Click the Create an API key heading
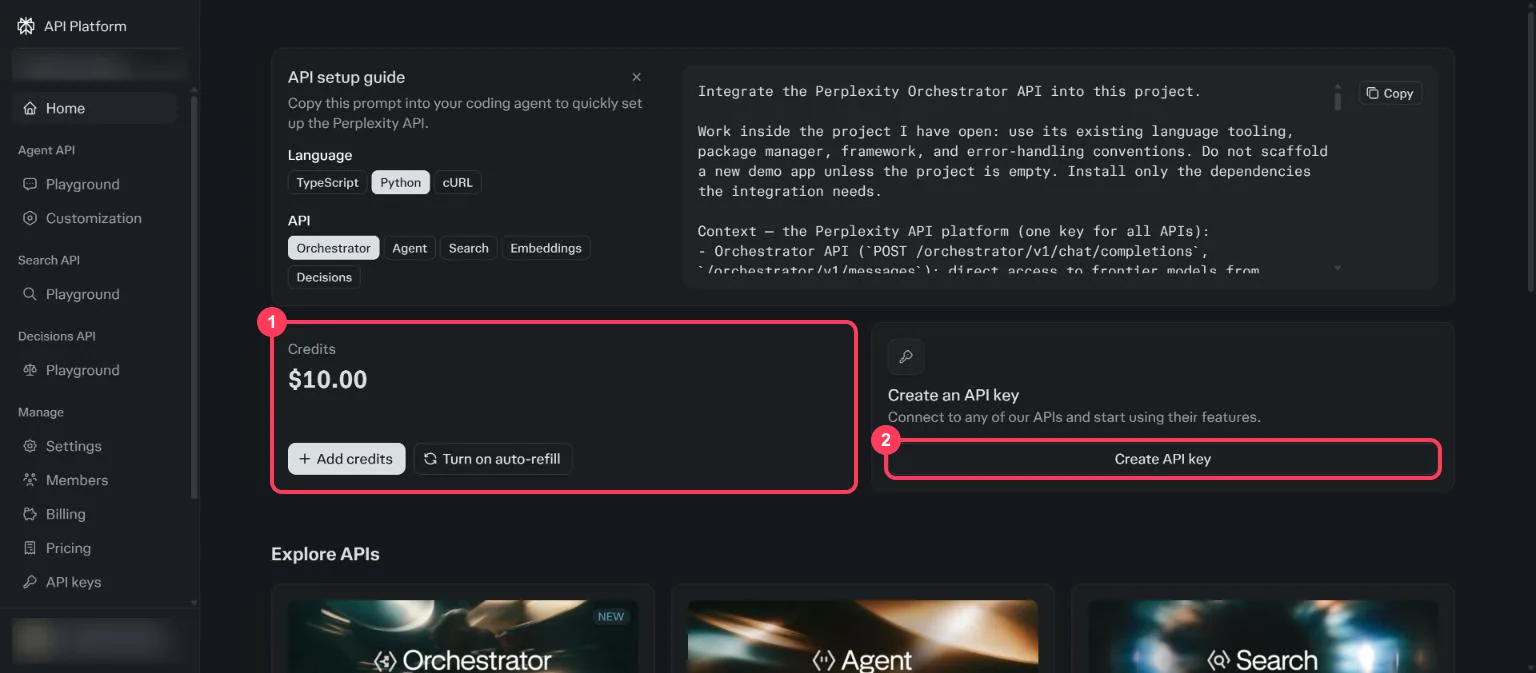 coord(953,395)
